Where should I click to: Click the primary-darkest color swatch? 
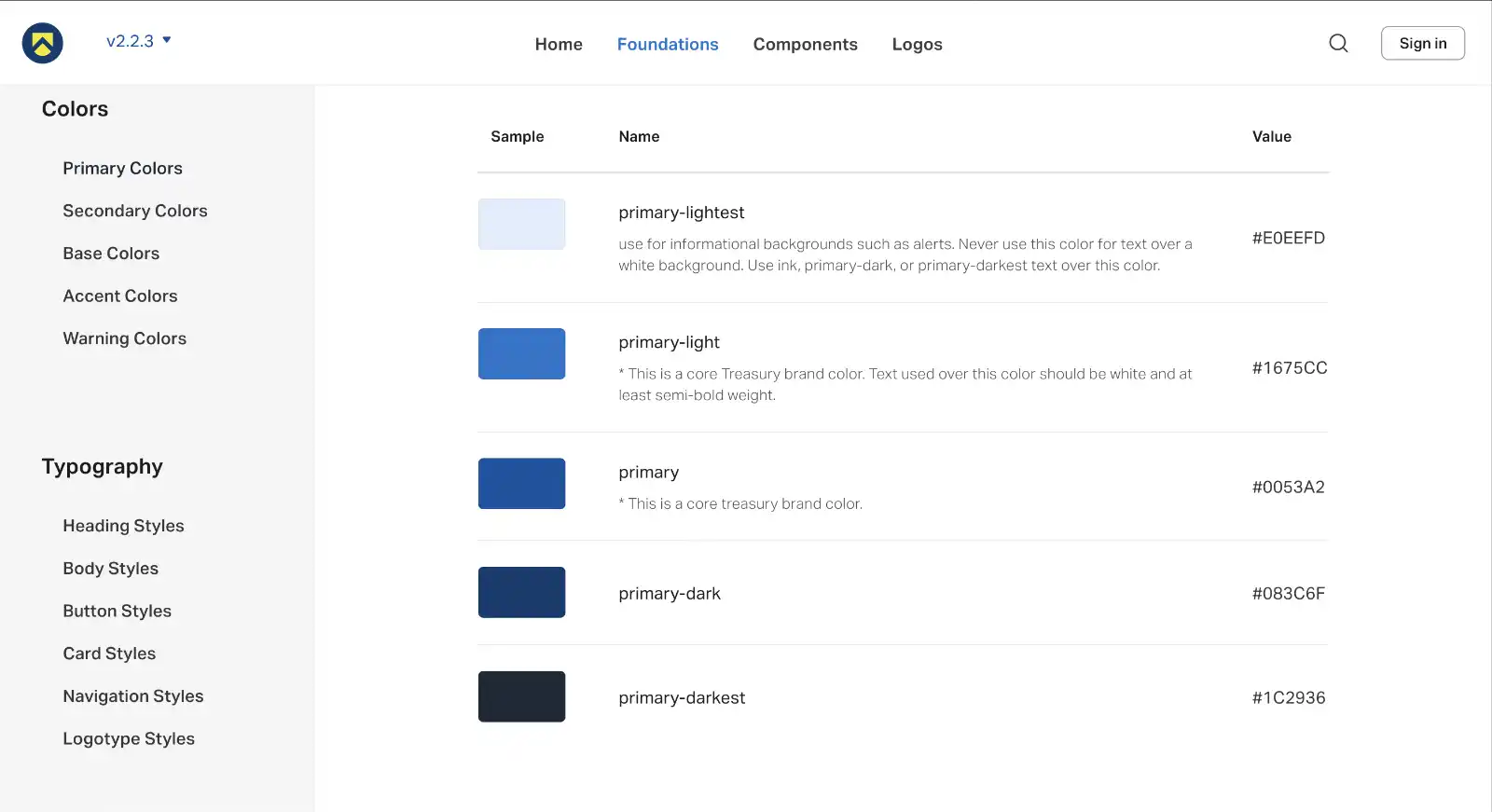click(x=521, y=696)
